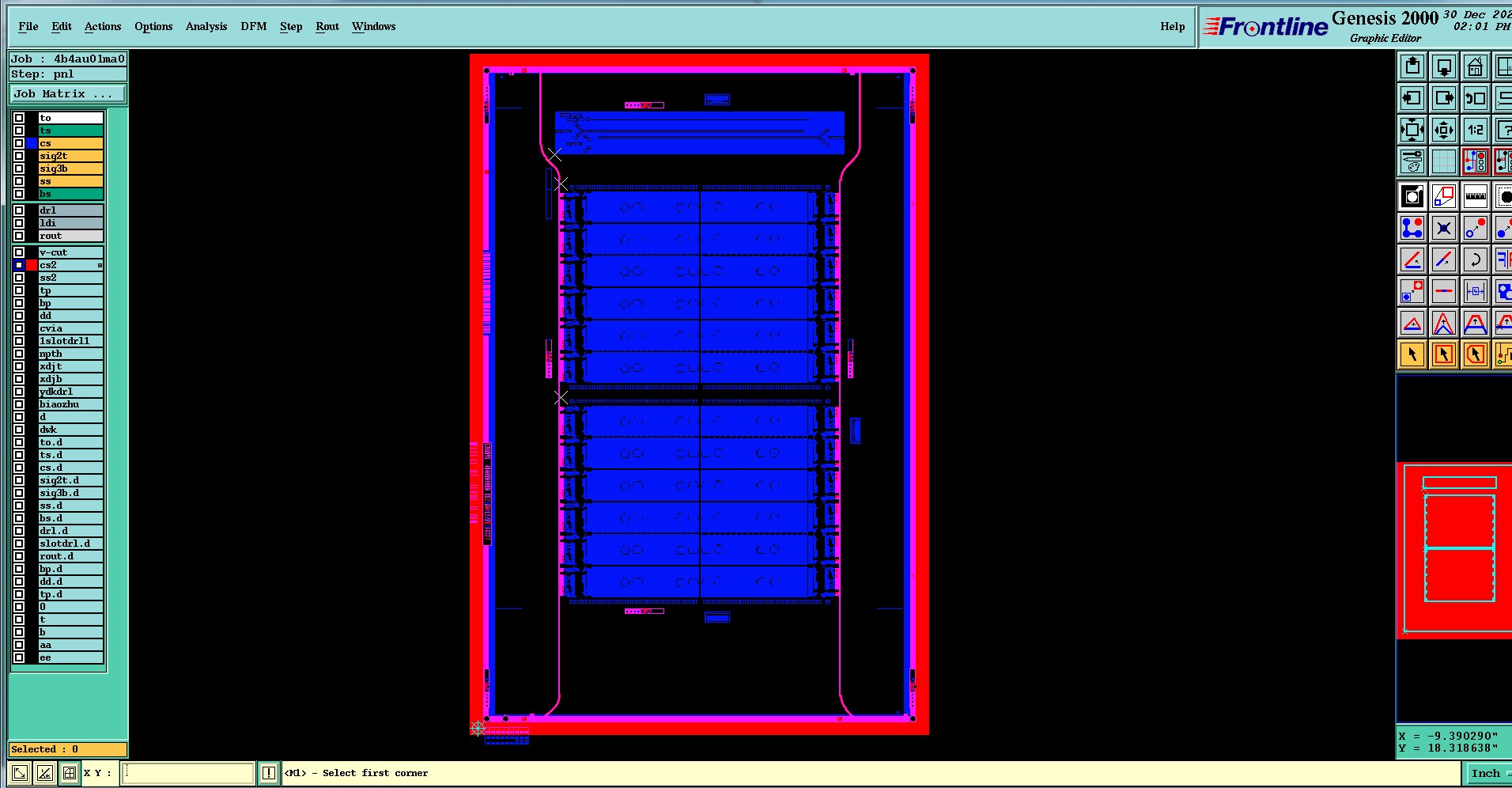Click the pan up arrow icon

1412,67
